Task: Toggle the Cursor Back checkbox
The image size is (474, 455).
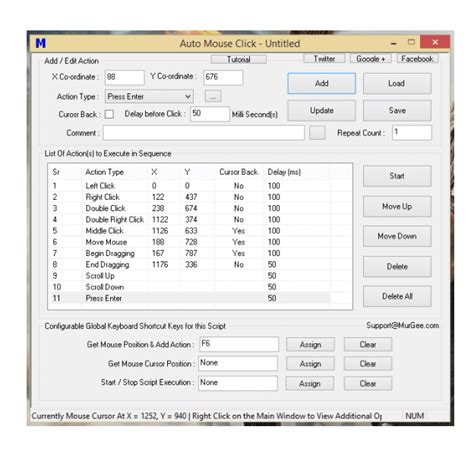Action: coord(109,114)
